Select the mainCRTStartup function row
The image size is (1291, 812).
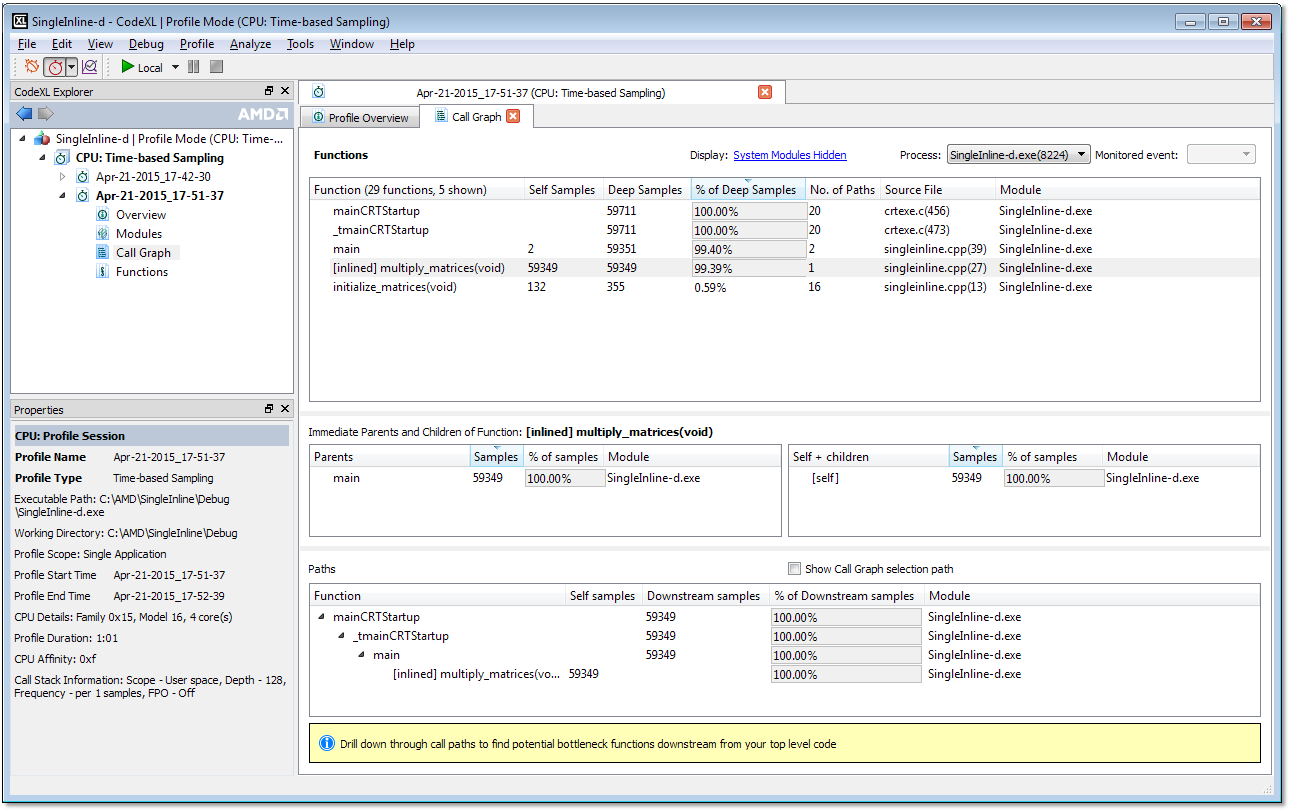click(x=785, y=211)
